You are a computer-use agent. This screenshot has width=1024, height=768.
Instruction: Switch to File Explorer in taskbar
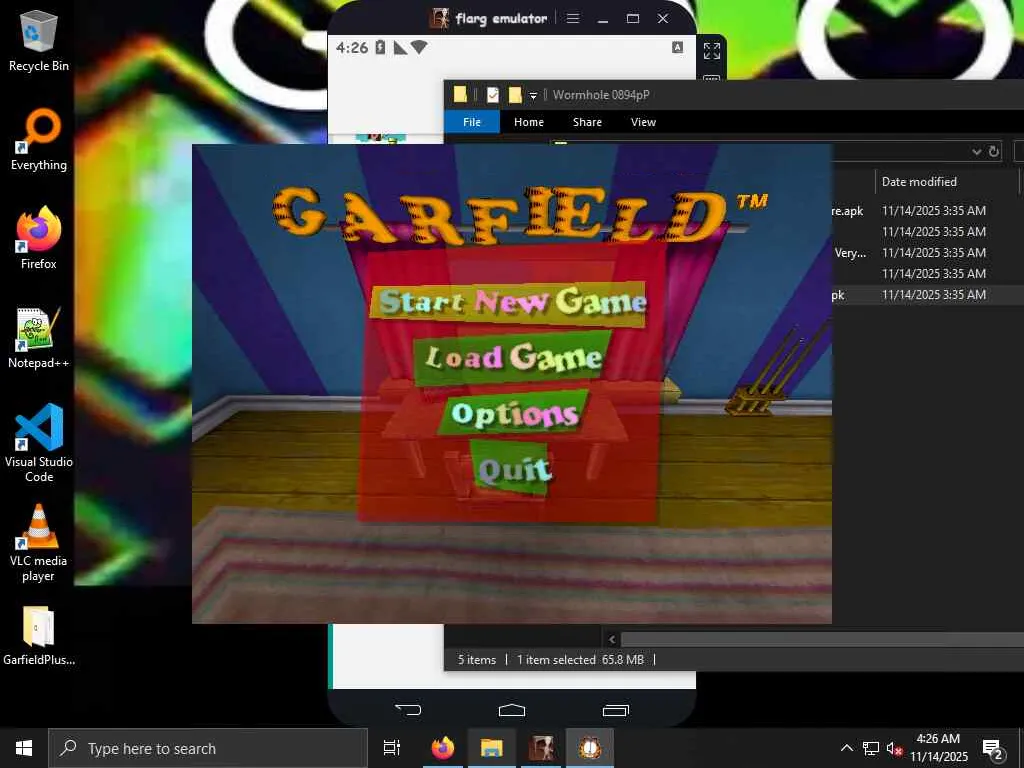[x=491, y=748]
